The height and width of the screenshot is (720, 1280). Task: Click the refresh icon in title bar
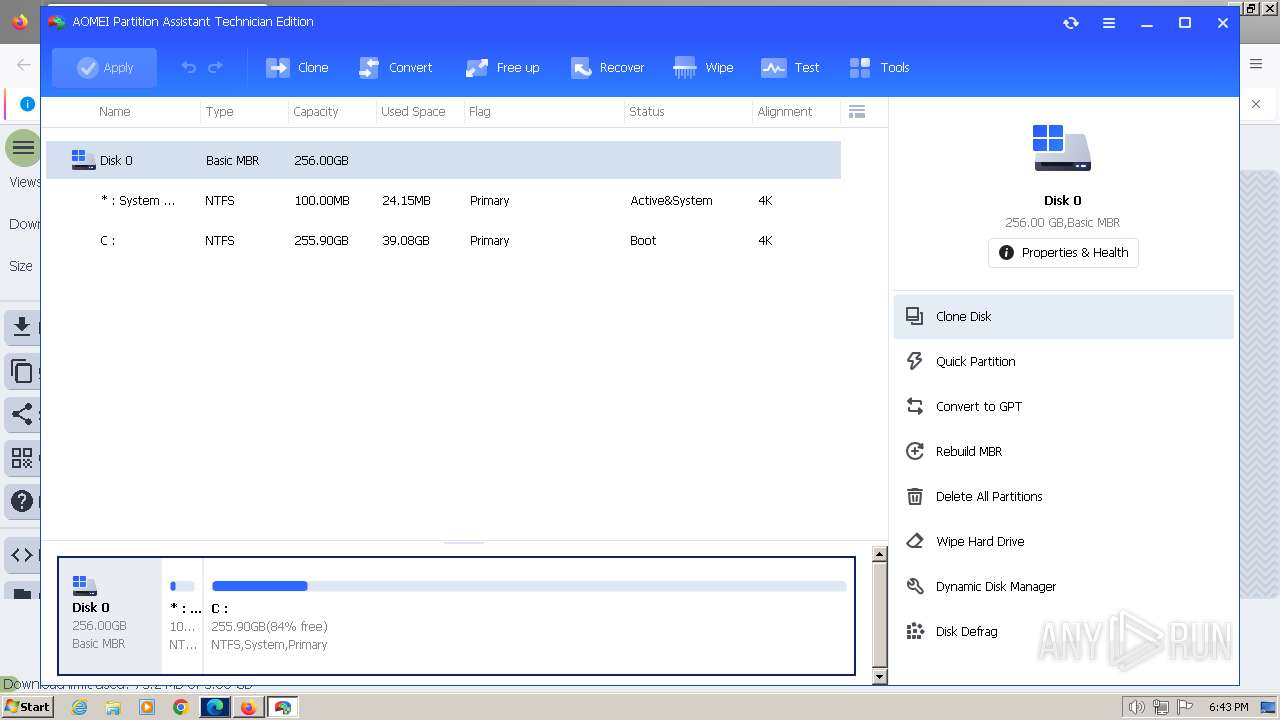coord(1071,22)
